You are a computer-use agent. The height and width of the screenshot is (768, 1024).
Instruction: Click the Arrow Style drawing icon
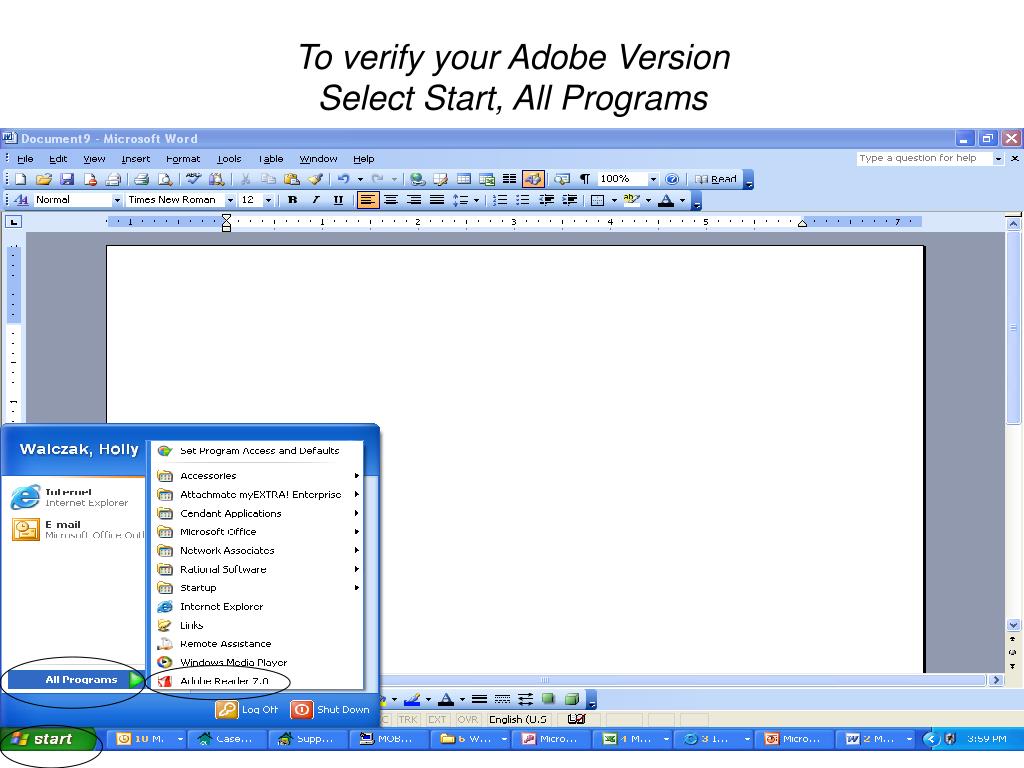(526, 699)
